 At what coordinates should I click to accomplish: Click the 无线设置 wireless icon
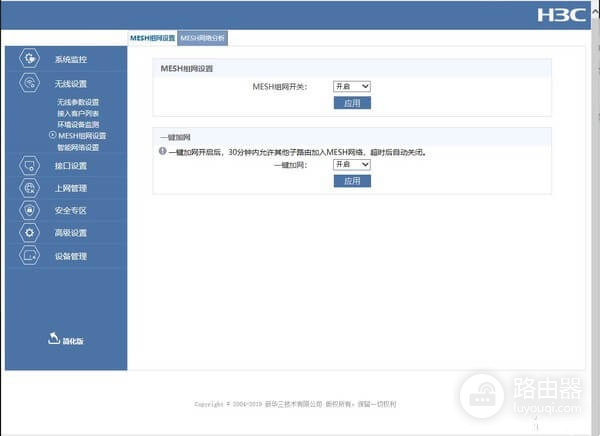point(30,84)
